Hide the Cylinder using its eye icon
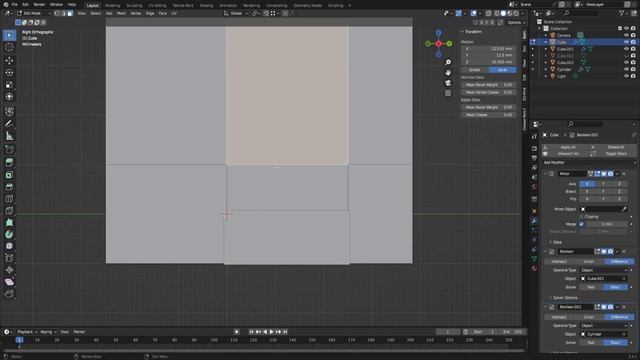This screenshot has width=640, height=360. pos(626,69)
